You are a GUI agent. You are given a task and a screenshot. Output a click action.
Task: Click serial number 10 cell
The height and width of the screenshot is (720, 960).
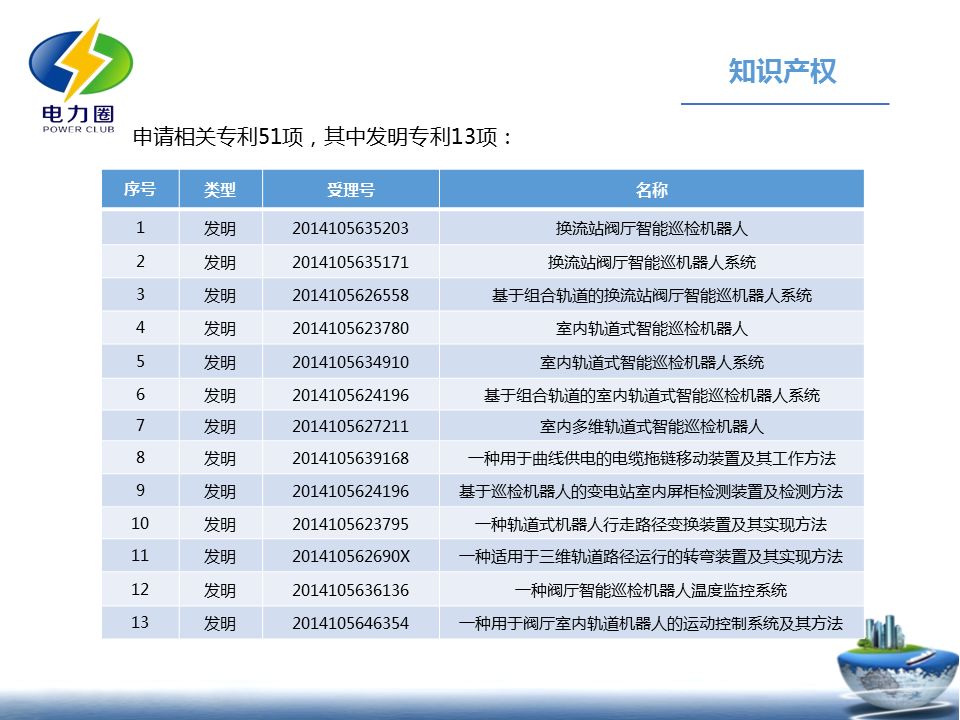click(140, 524)
